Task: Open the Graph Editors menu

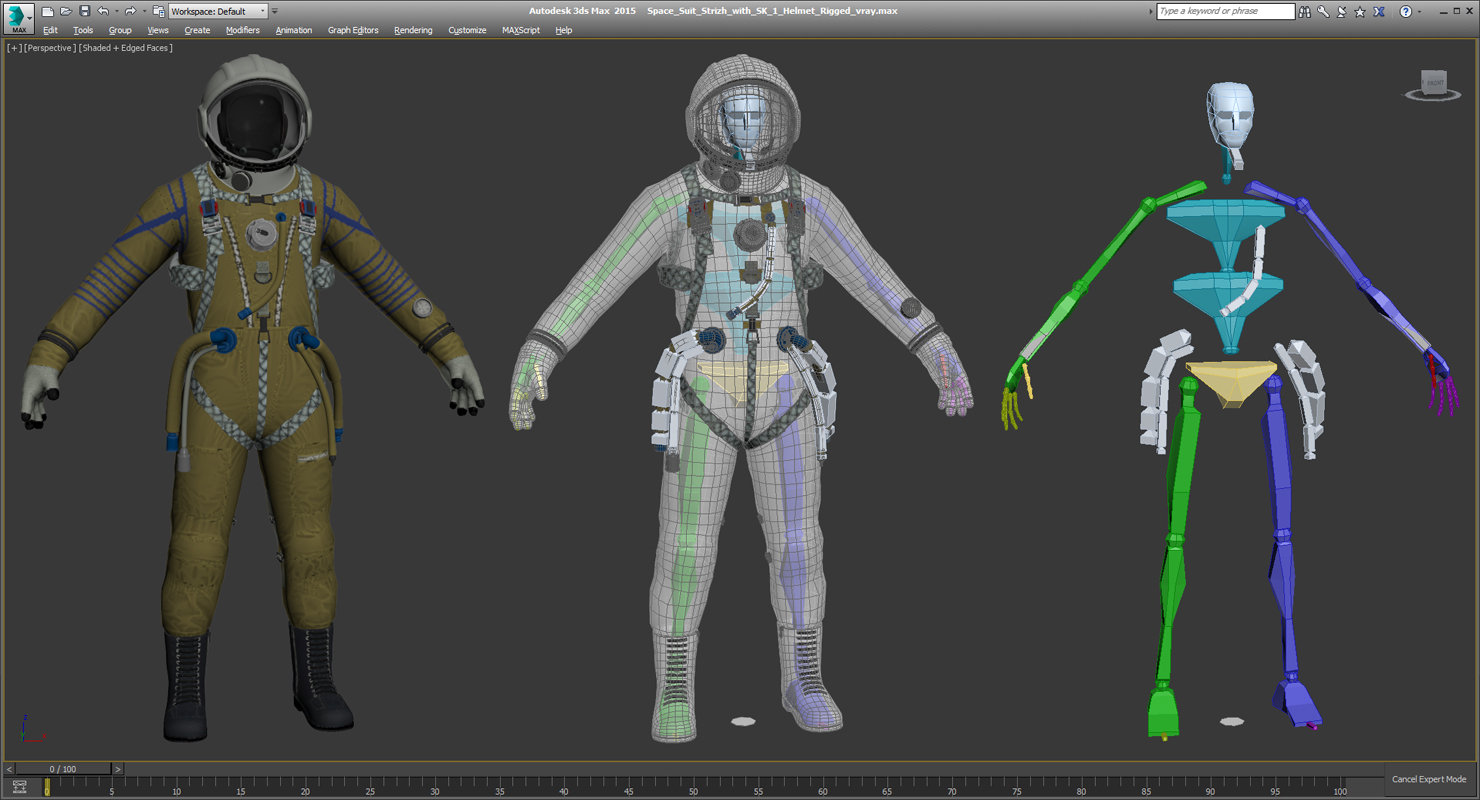Action: (x=353, y=30)
